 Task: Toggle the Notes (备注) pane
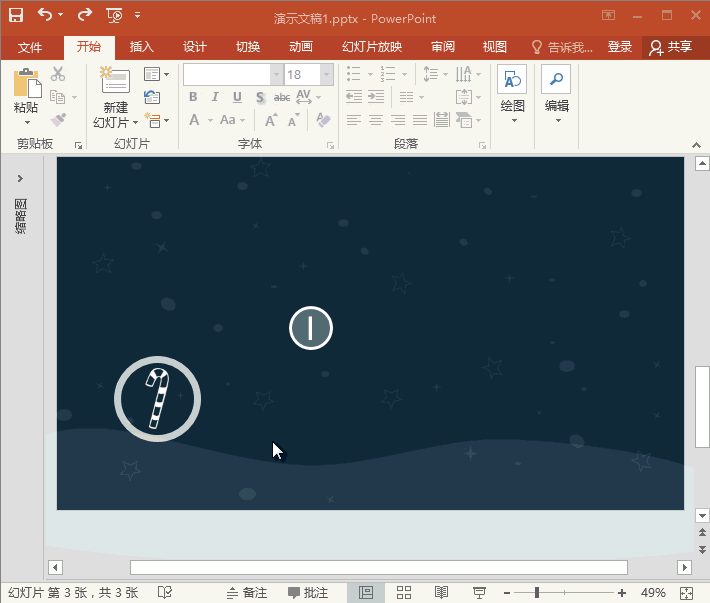[x=247, y=593]
